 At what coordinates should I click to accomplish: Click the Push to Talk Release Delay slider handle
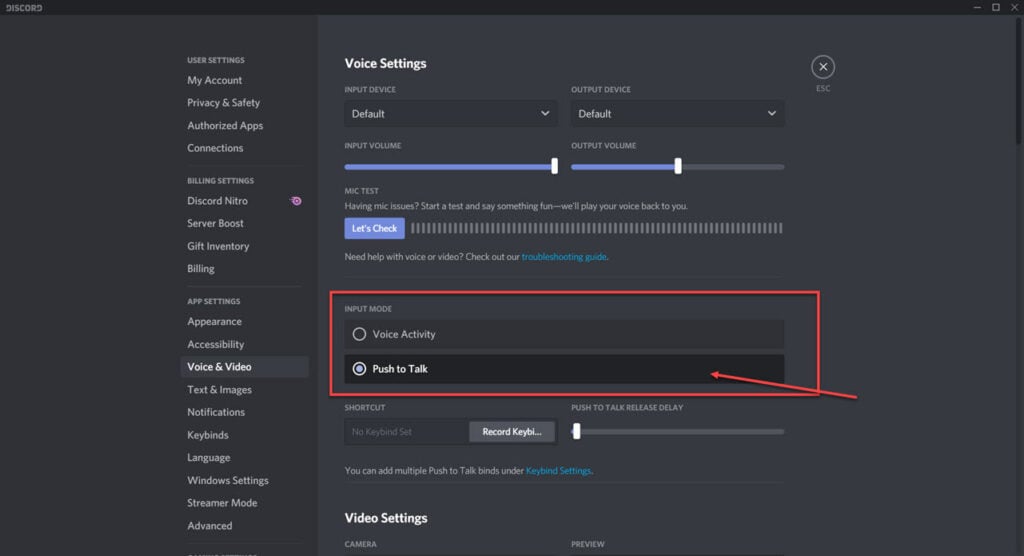coord(577,431)
